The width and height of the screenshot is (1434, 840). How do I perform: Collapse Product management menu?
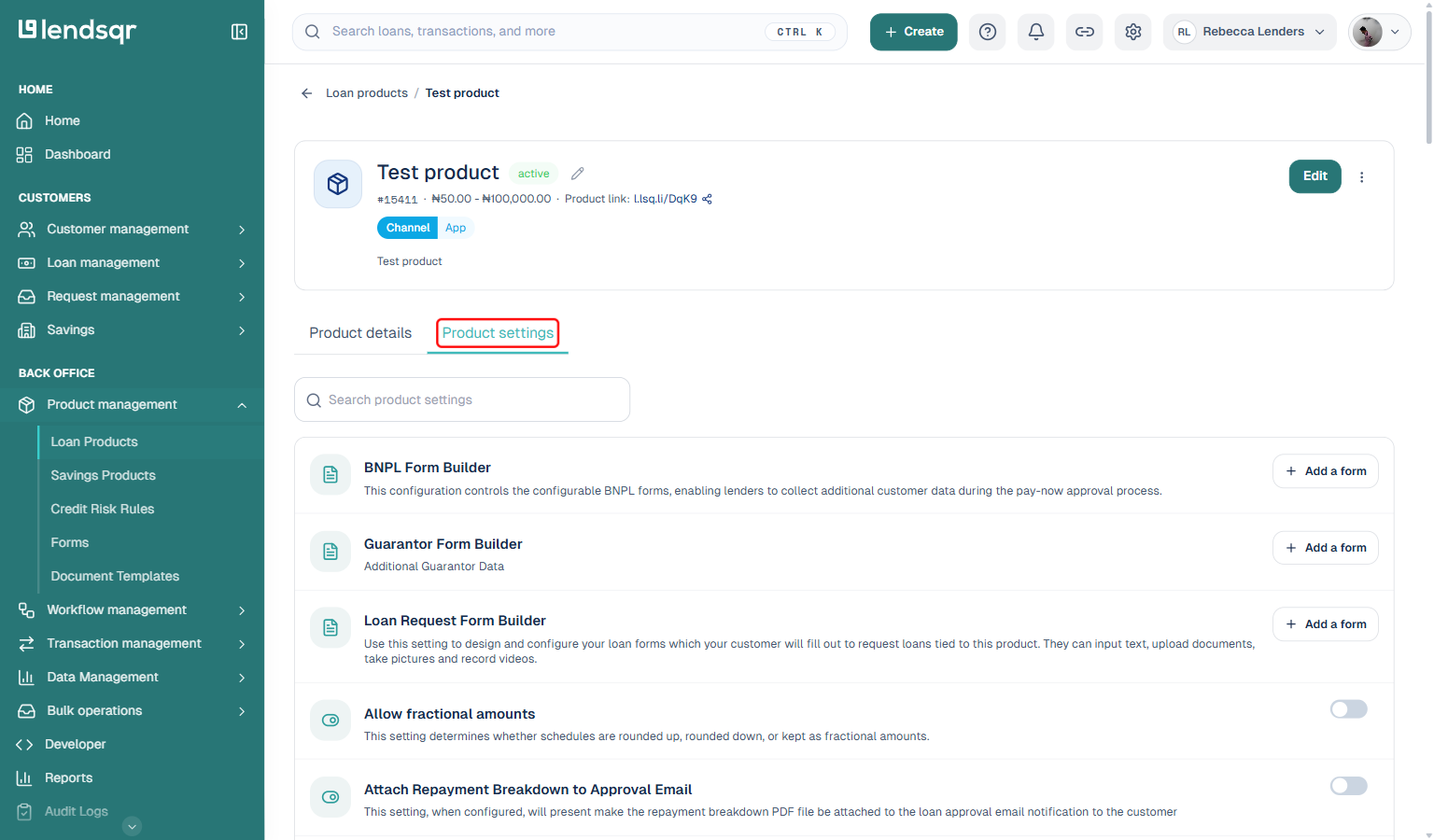pyautogui.click(x=132, y=405)
